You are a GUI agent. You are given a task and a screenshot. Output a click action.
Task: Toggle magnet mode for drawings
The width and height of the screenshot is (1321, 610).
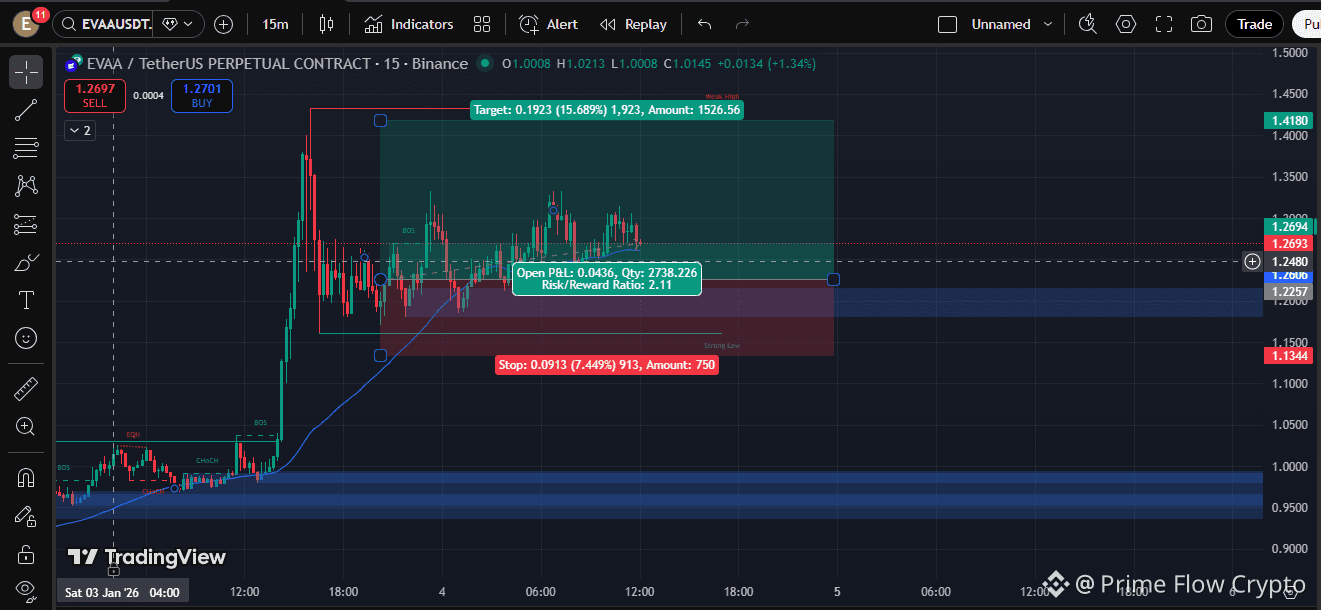pos(26,477)
